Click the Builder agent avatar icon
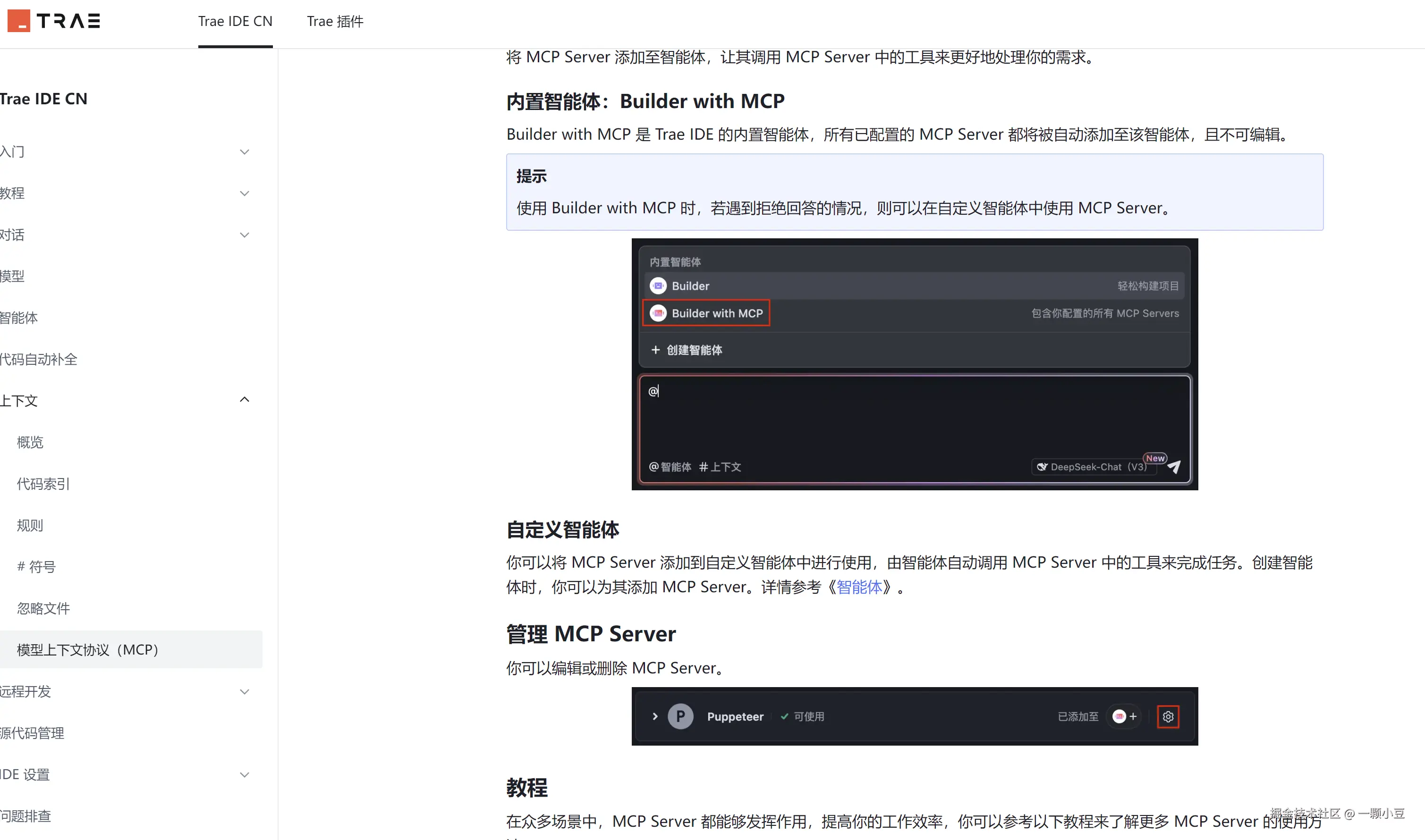Screen dimensions: 1425x840 pos(658,286)
